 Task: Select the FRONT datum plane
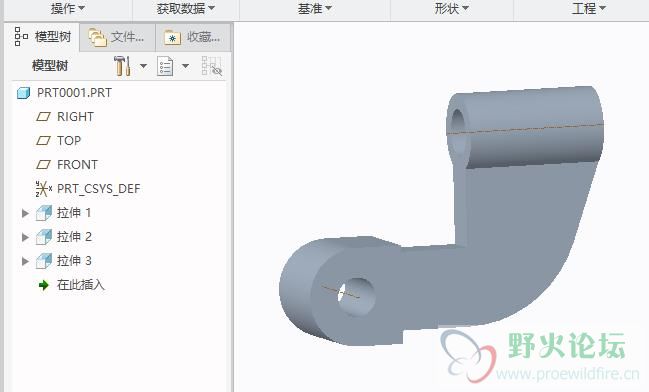77,165
